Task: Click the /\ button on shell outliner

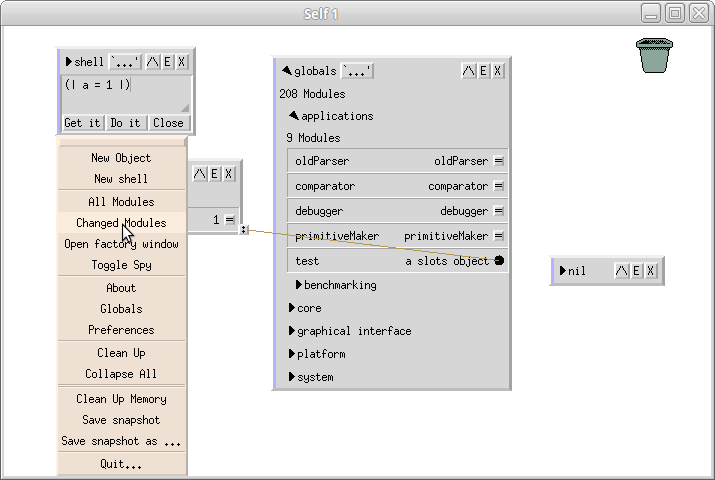Action: click(152, 62)
